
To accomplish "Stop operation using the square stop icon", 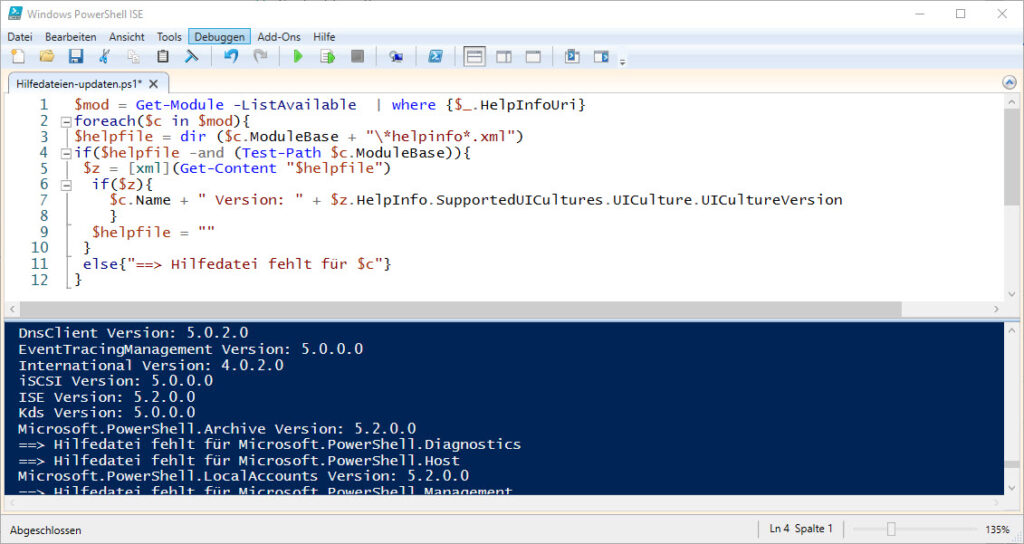I will click(x=357, y=57).
